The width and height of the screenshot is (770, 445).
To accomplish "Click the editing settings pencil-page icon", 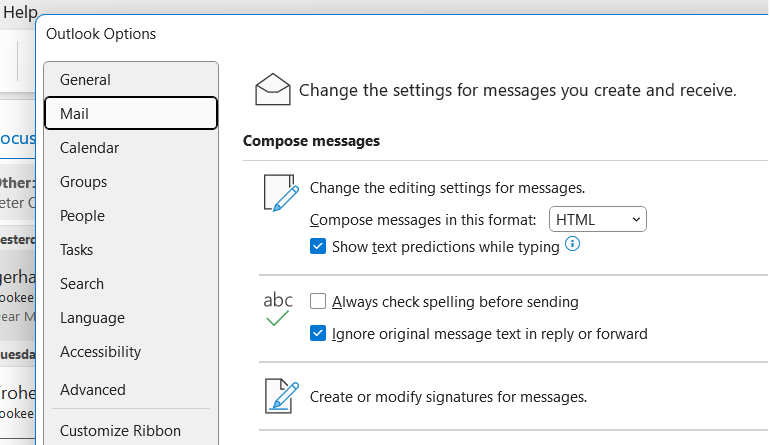I will [x=280, y=193].
